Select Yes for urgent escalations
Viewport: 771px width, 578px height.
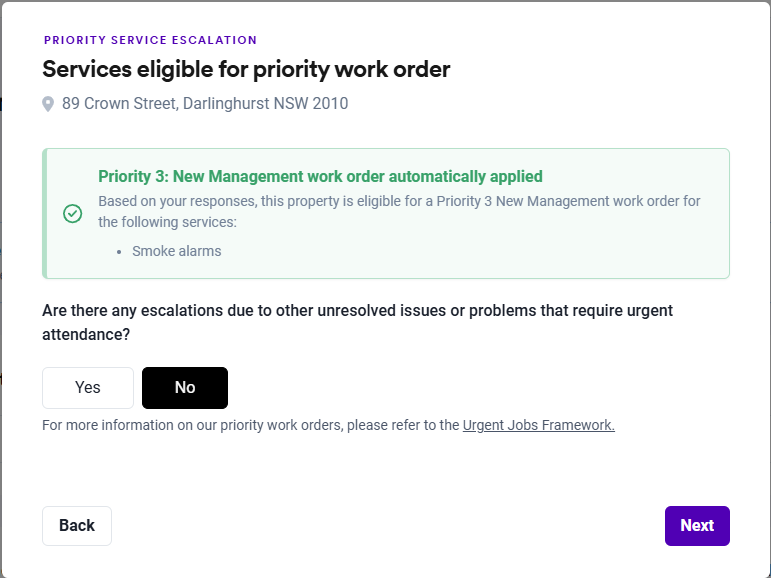[88, 388]
